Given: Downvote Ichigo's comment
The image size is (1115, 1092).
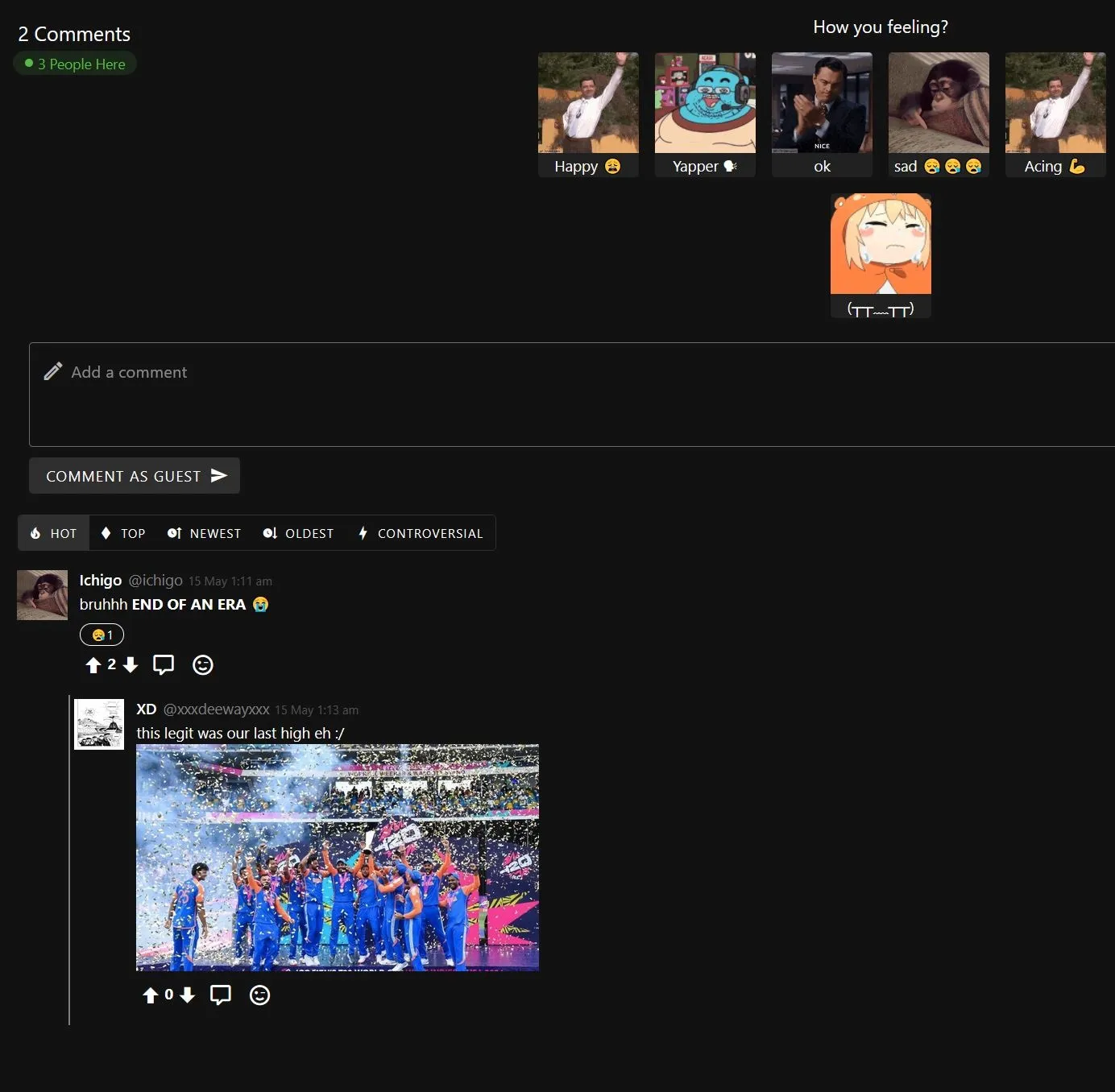Looking at the screenshot, I should tap(131, 664).
